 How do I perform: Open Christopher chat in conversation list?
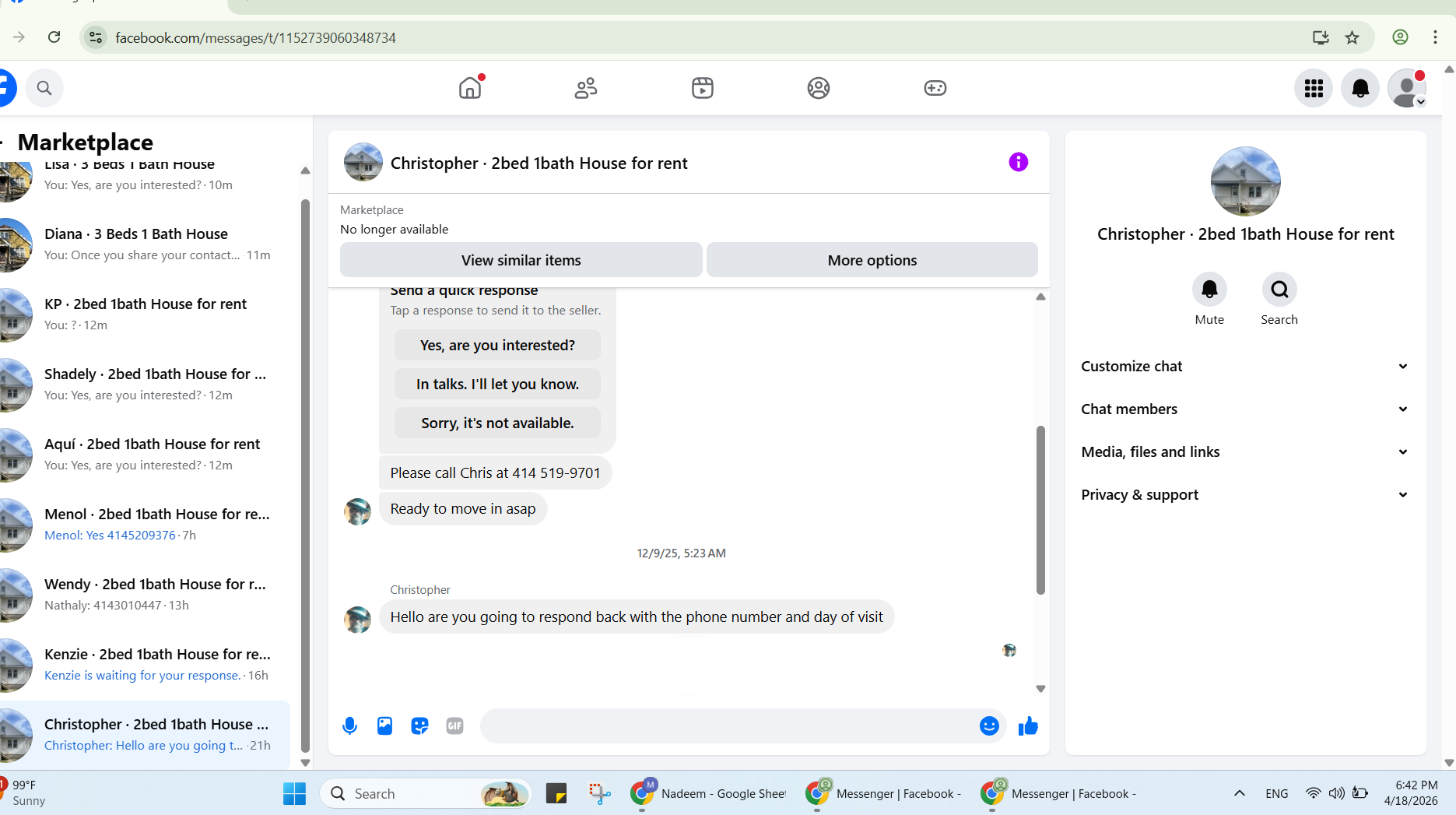coord(145,735)
